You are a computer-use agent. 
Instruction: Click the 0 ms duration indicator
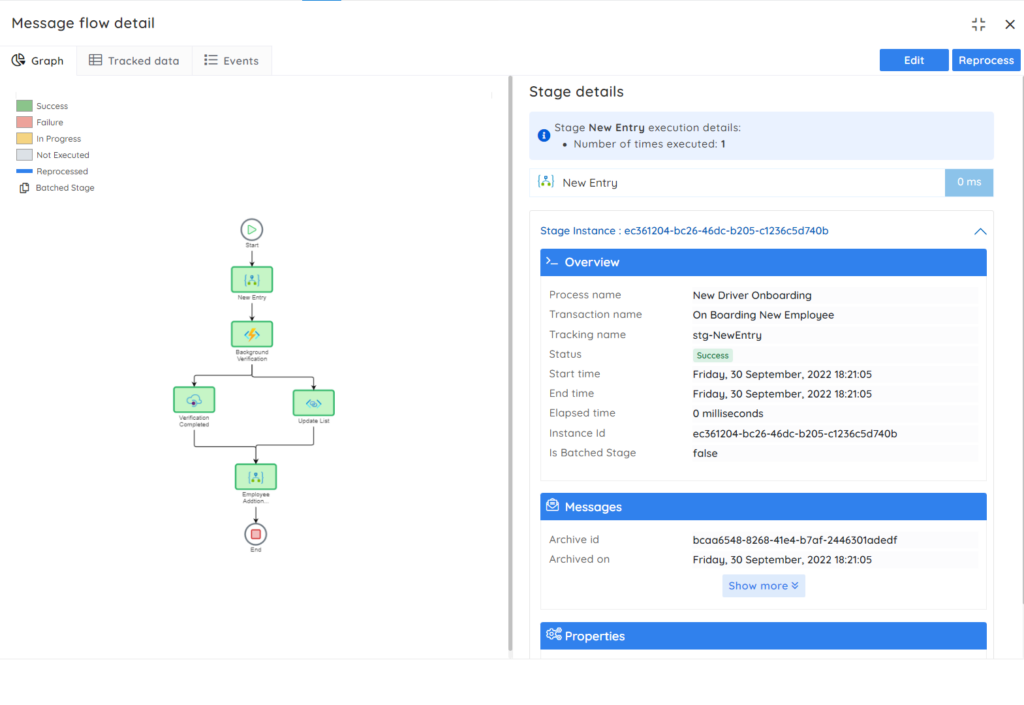click(968, 182)
